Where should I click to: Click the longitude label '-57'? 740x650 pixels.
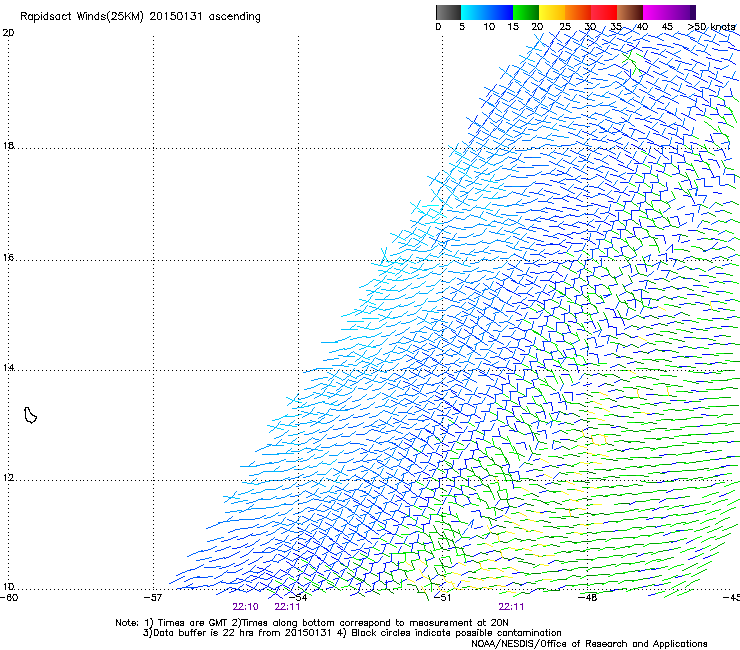[153, 598]
